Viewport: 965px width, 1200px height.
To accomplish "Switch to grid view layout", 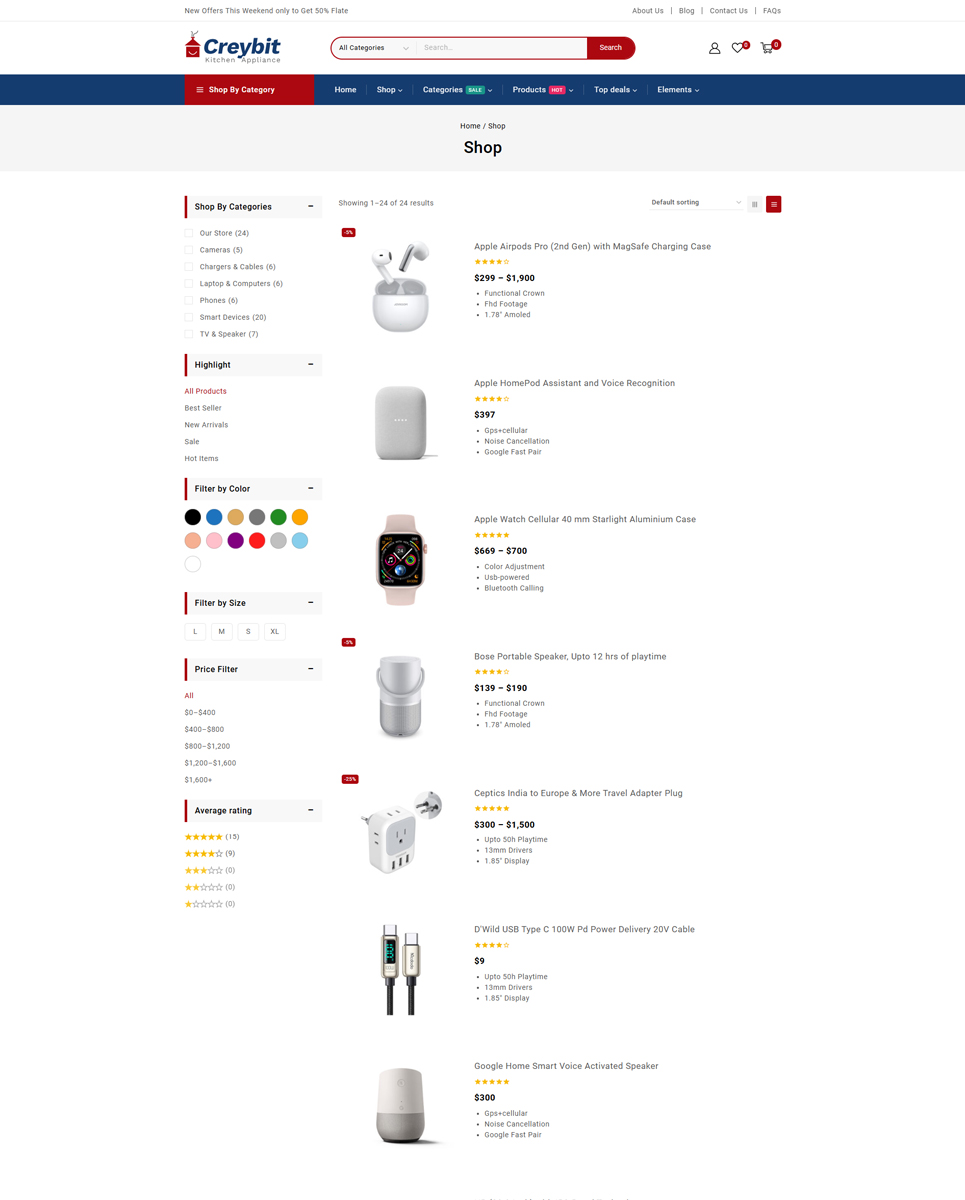I will pyautogui.click(x=755, y=204).
